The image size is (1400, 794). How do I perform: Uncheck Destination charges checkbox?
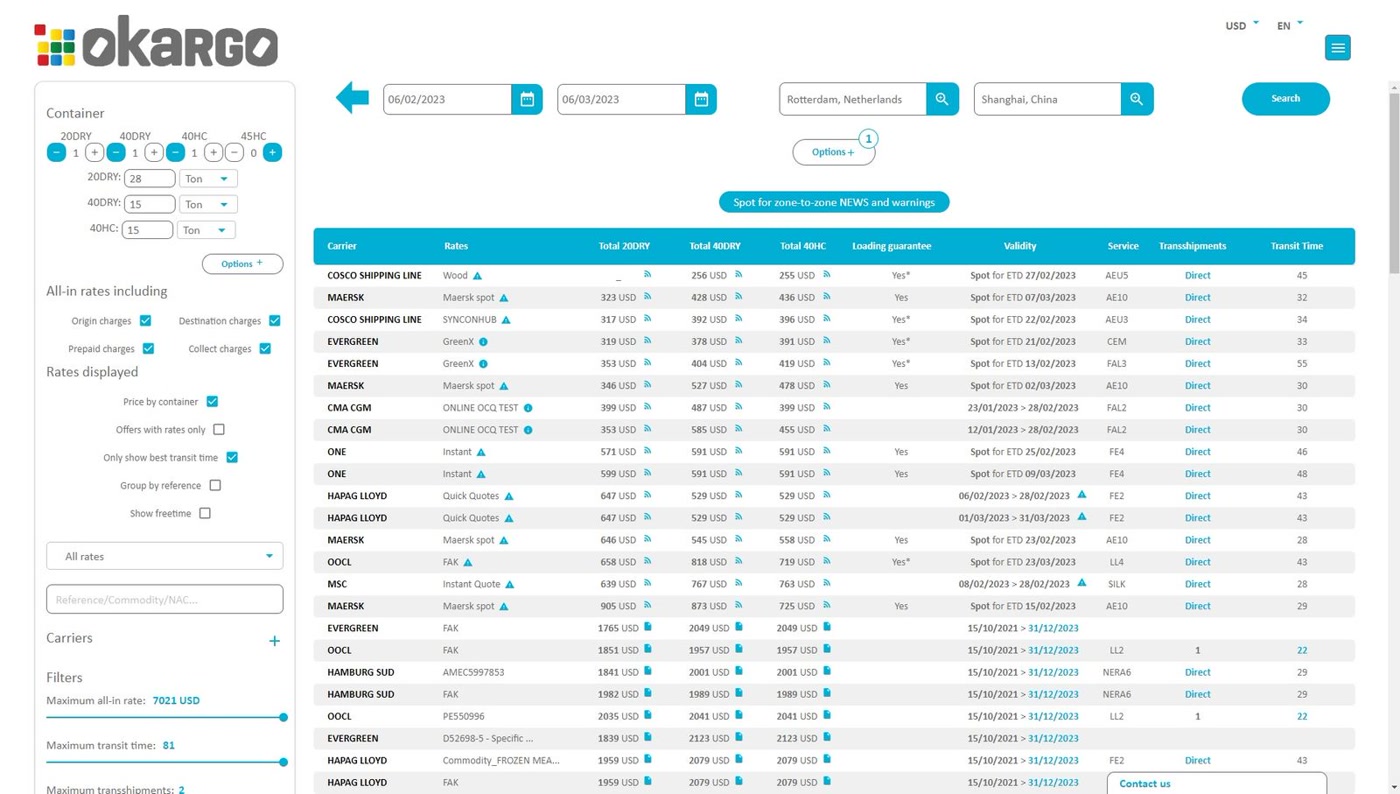tap(274, 321)
